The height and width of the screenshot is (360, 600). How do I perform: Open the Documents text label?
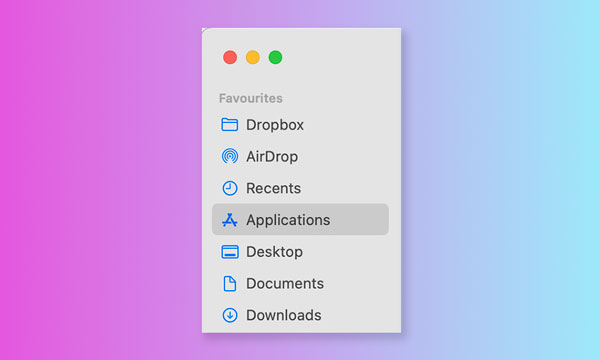(x=285, y=283)
